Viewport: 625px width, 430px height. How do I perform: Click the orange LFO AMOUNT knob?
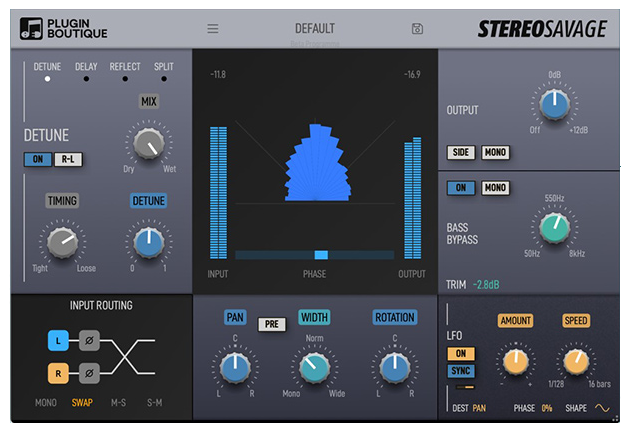click(x=515, y=362)
